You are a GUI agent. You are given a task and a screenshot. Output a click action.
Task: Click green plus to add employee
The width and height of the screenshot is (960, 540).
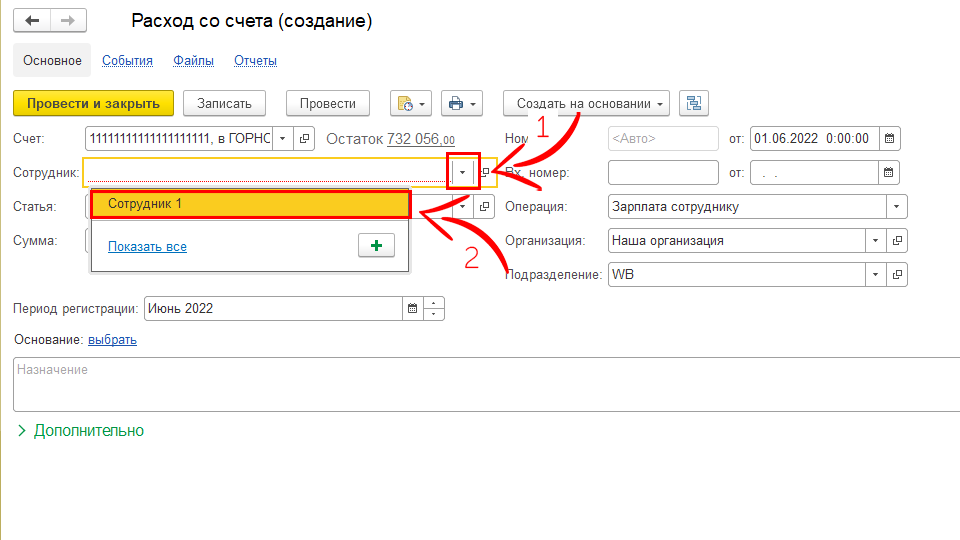coord(376,246)
